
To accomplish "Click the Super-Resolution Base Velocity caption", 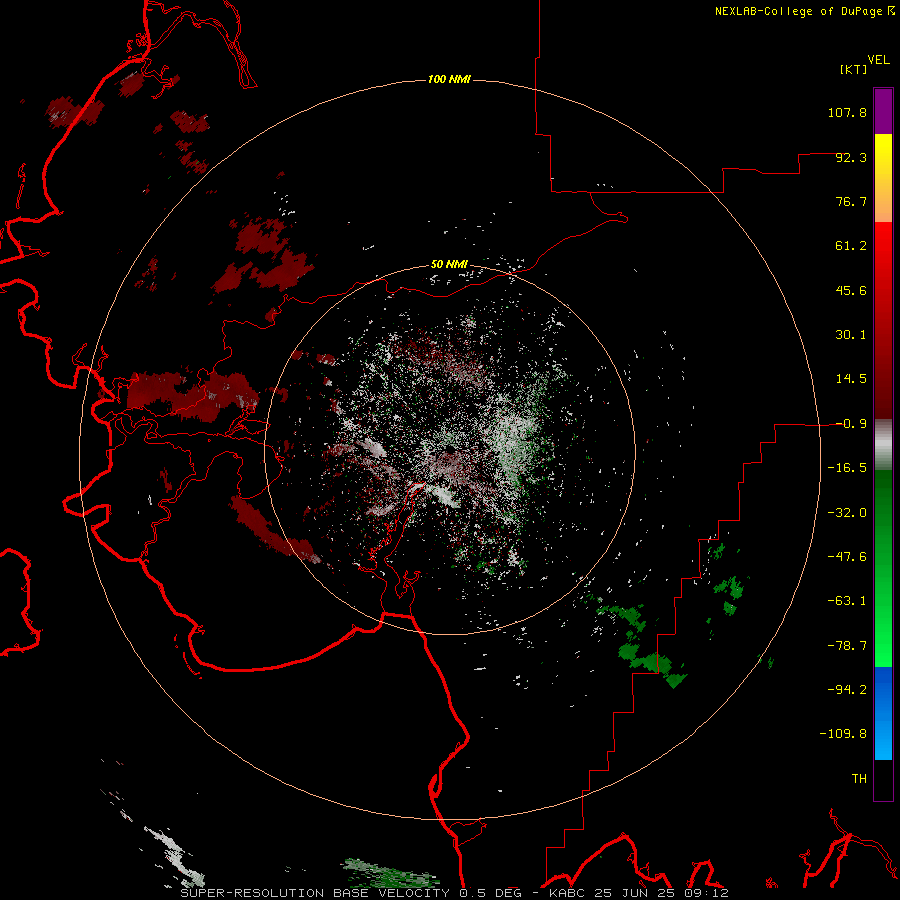I will tap(455, 893).
